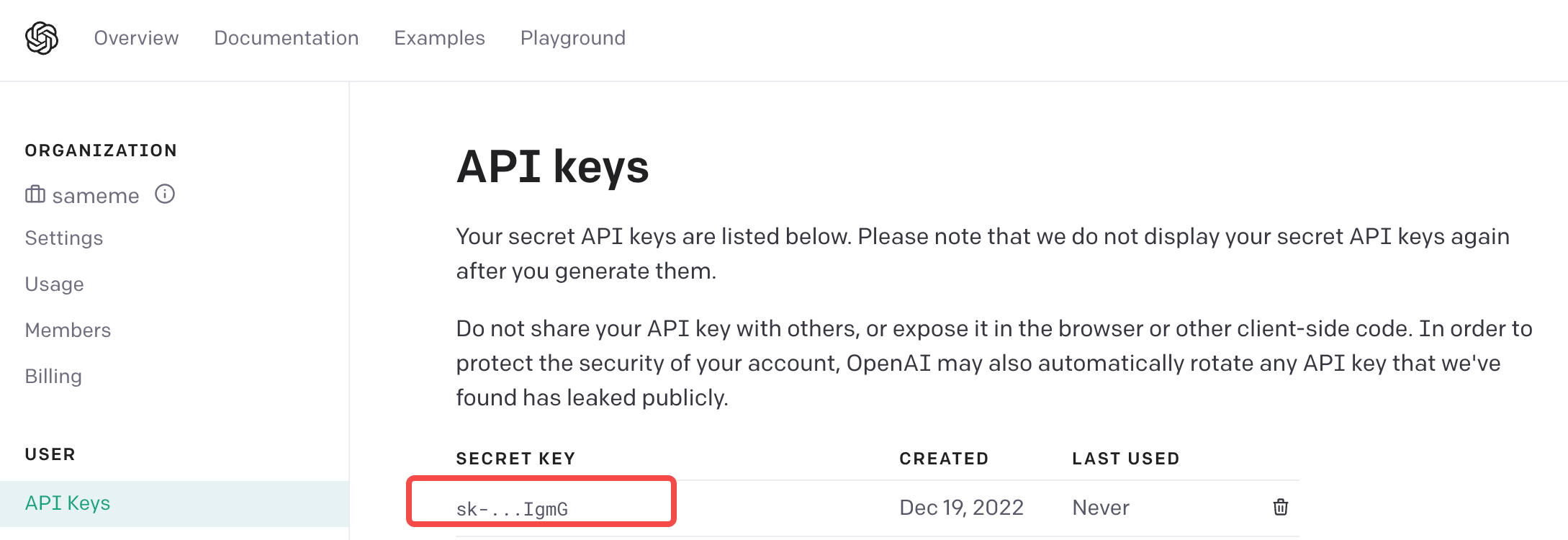Click the SECRET KEY column header
This screenshot has width=1568, height=540.
[x=515, y=459]
